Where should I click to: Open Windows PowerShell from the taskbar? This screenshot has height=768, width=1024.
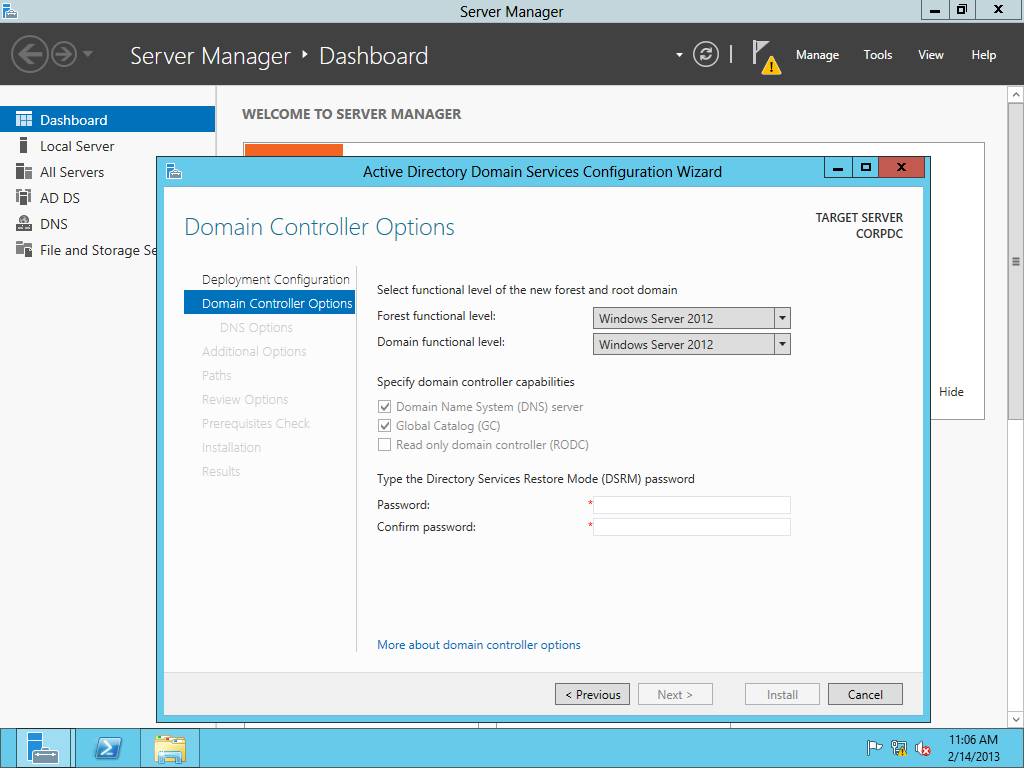108,748
